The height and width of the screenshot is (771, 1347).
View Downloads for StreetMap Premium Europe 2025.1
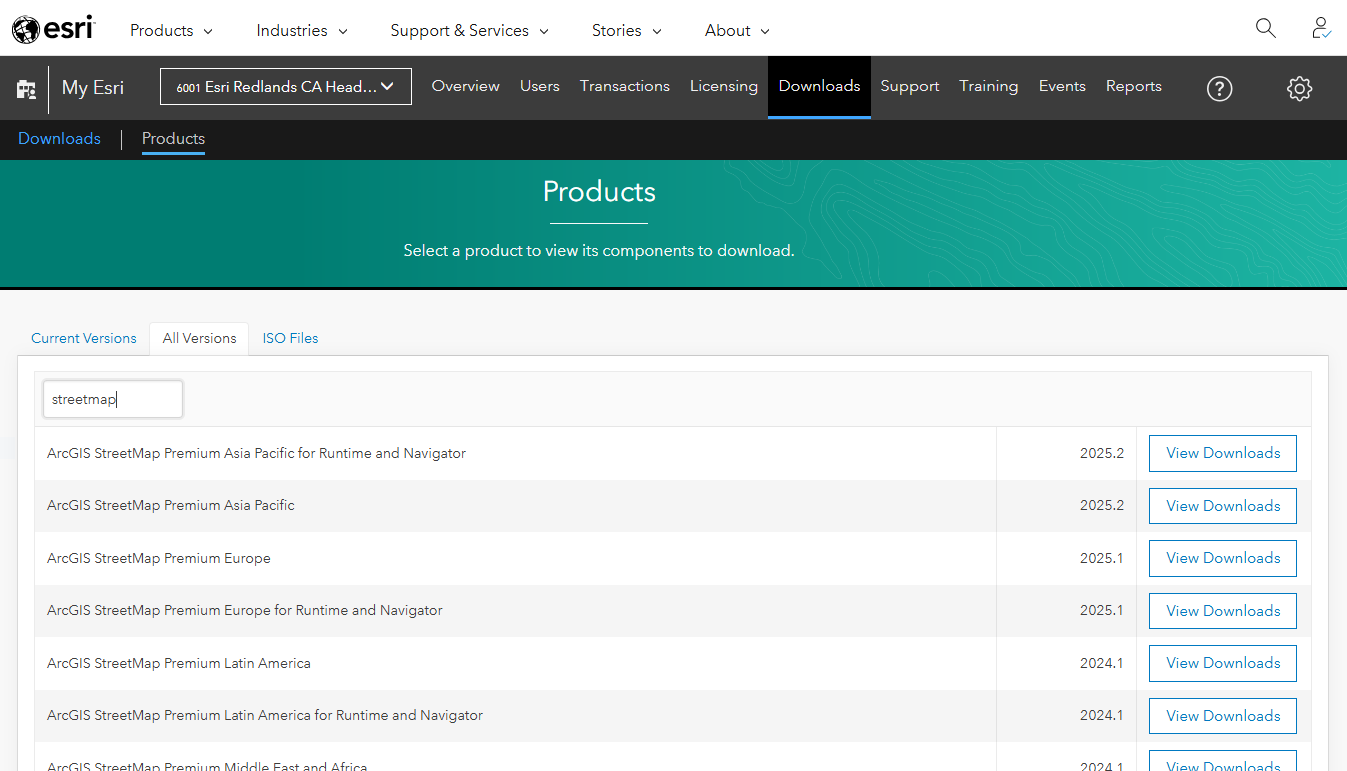pos(1223,558)
